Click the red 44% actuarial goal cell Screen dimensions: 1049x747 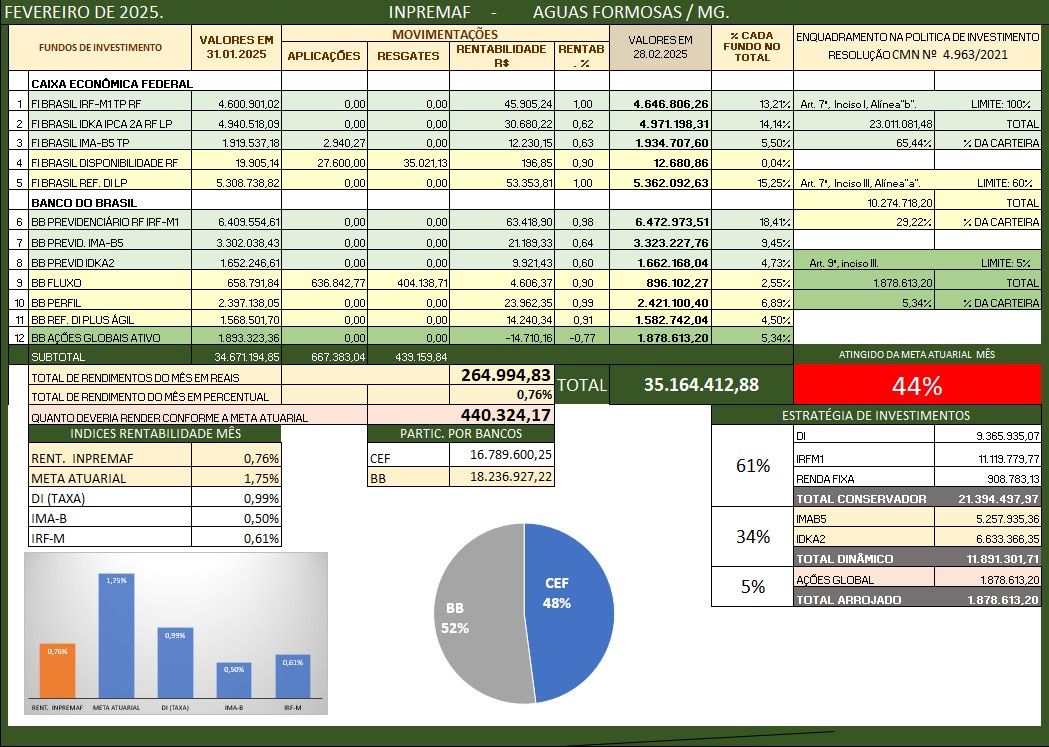pos(918,386)
